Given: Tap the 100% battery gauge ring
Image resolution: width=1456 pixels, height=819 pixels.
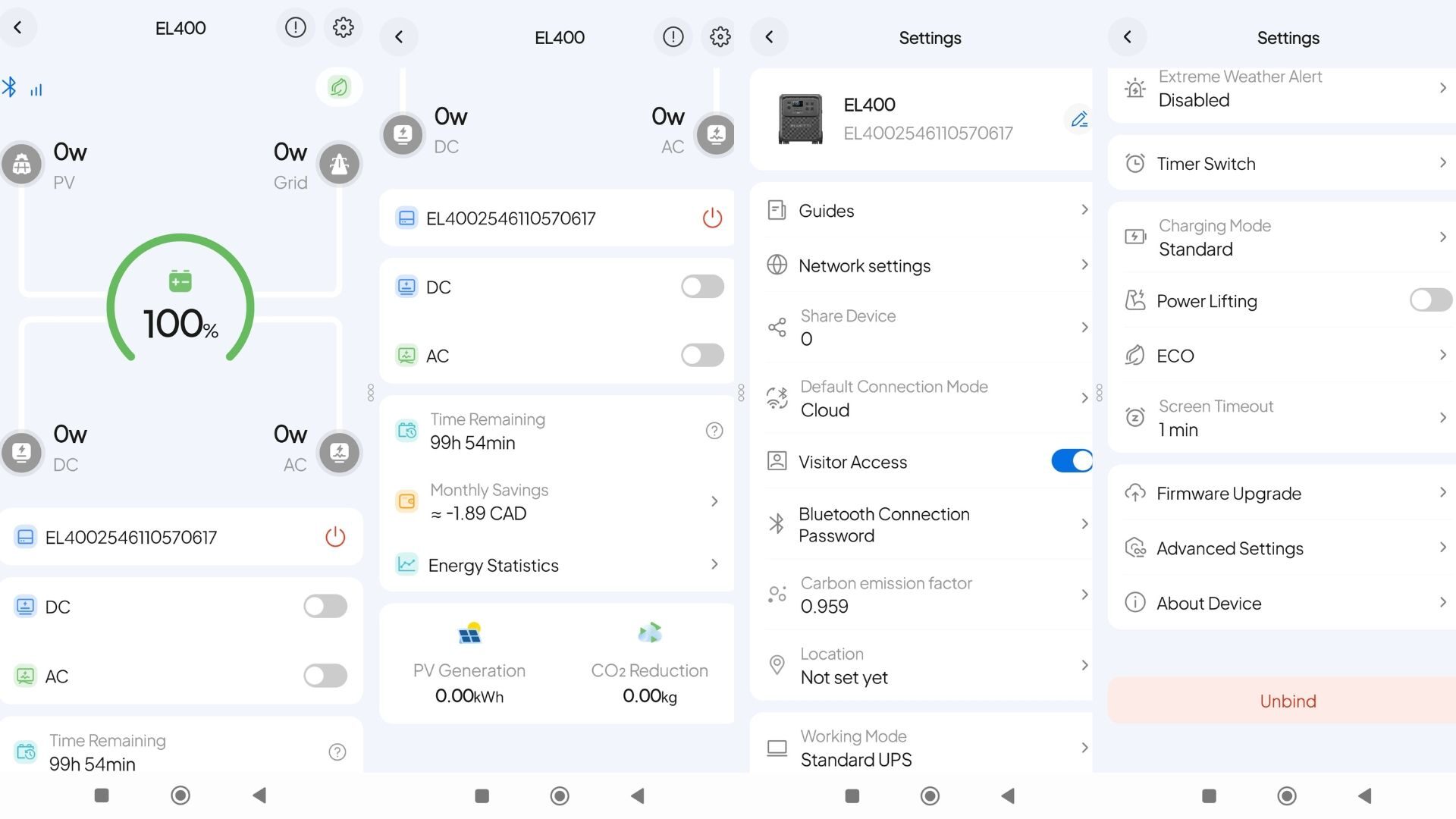Looking at the screenshot, I should click(180, 303).
